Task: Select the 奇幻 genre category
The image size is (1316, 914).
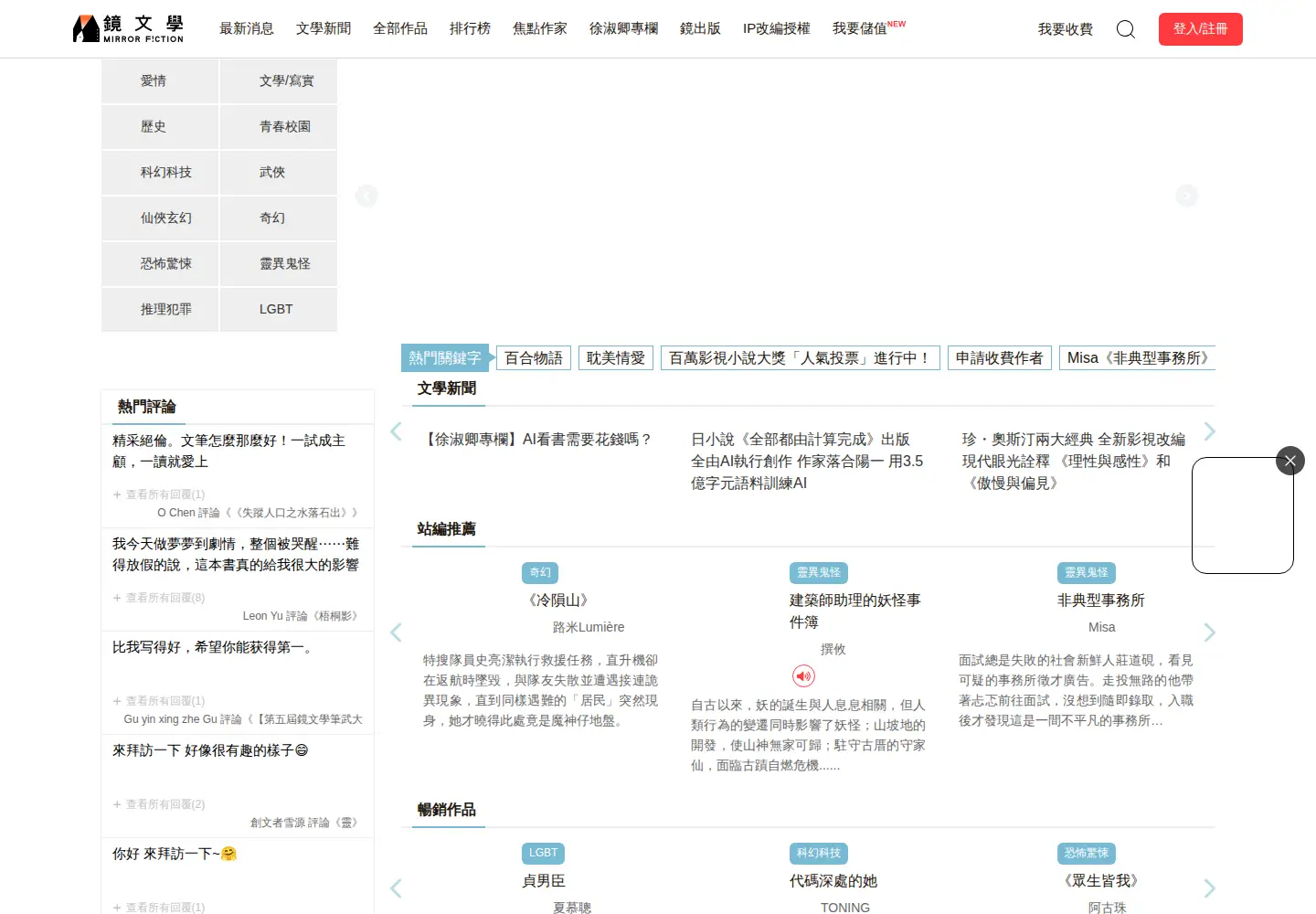Action: [x=279, y=218]
